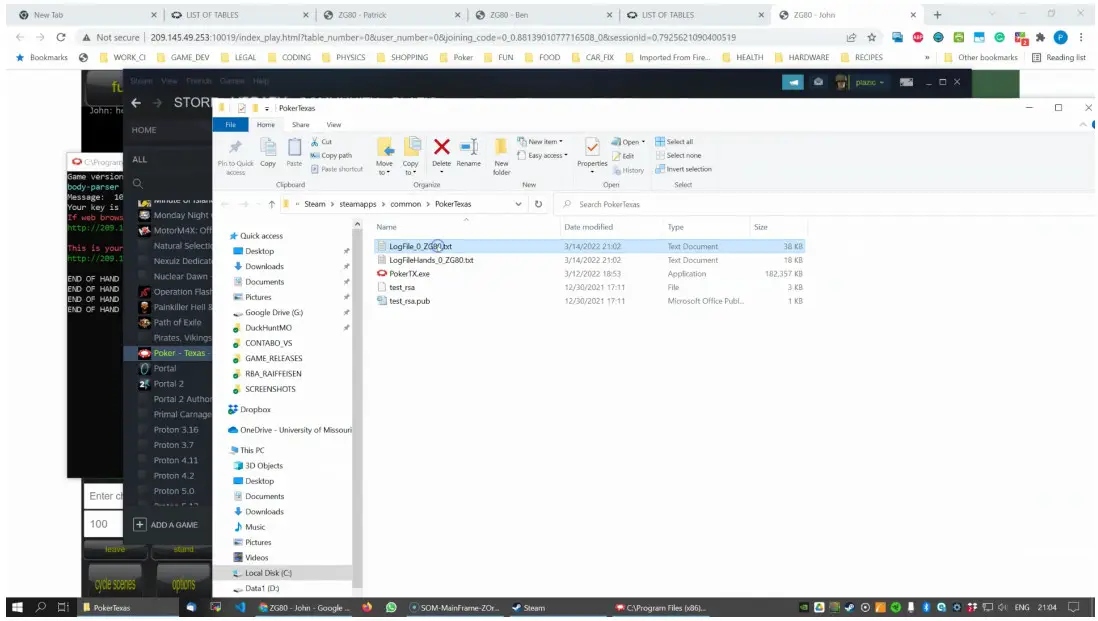Create a New folder from the ribbon
1098x621 pixels.
click(x=501, y=153)
